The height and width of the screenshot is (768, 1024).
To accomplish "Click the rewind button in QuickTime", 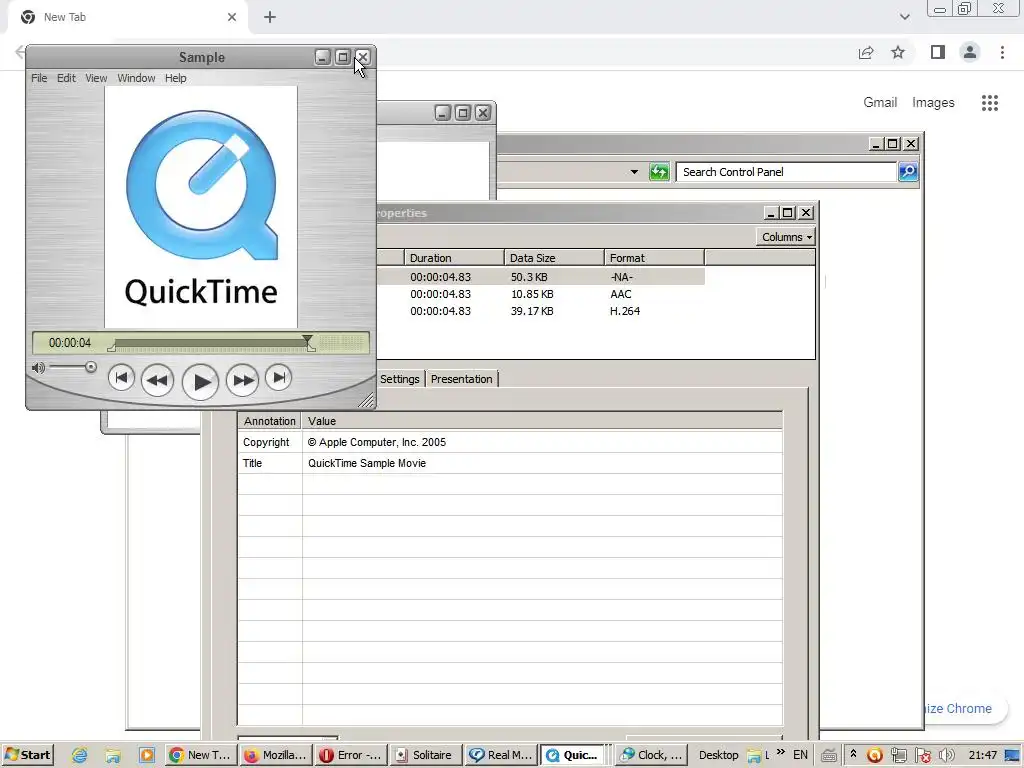I will point(157,380).
